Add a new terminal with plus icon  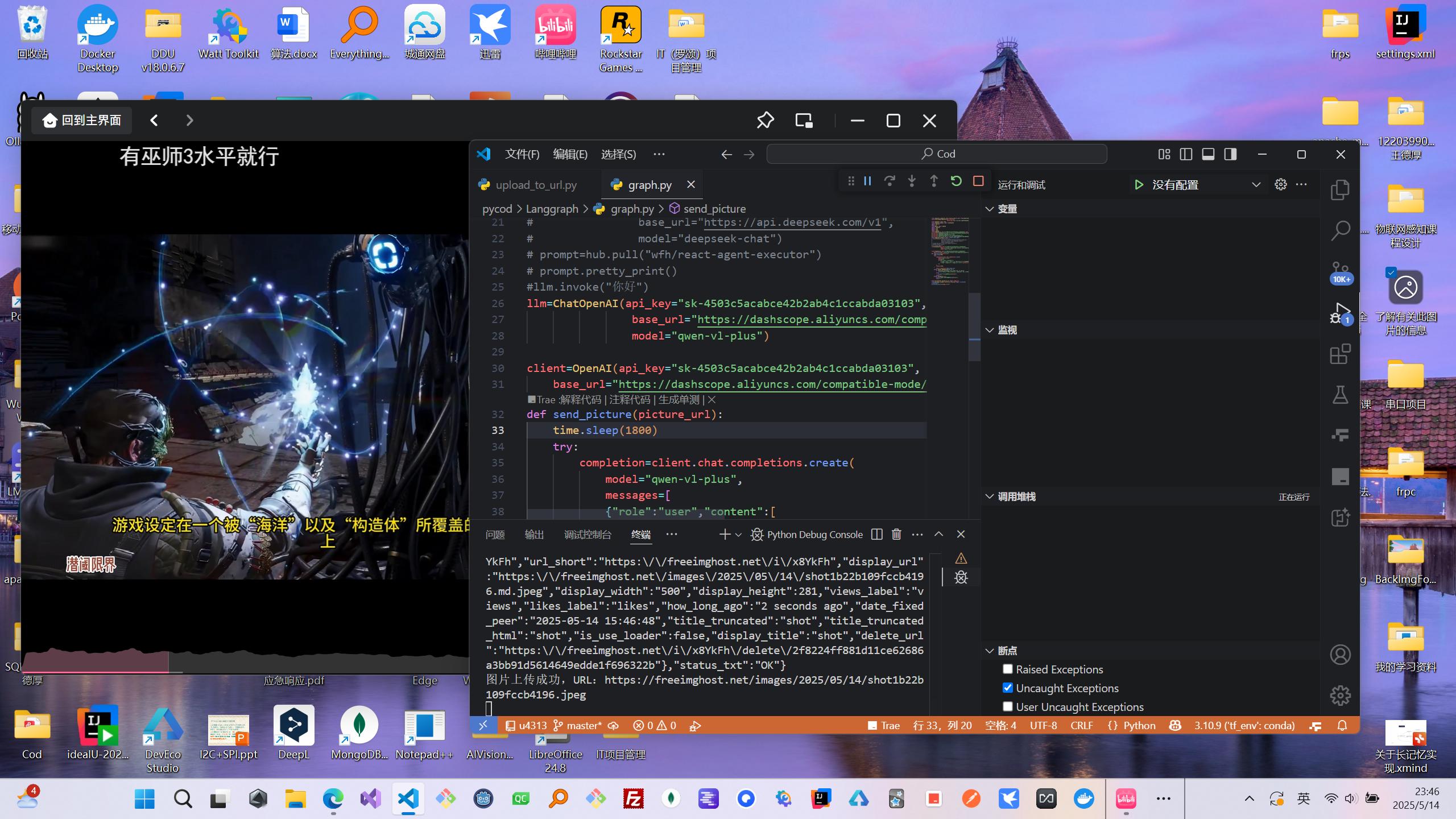click(x=724, y=535)
